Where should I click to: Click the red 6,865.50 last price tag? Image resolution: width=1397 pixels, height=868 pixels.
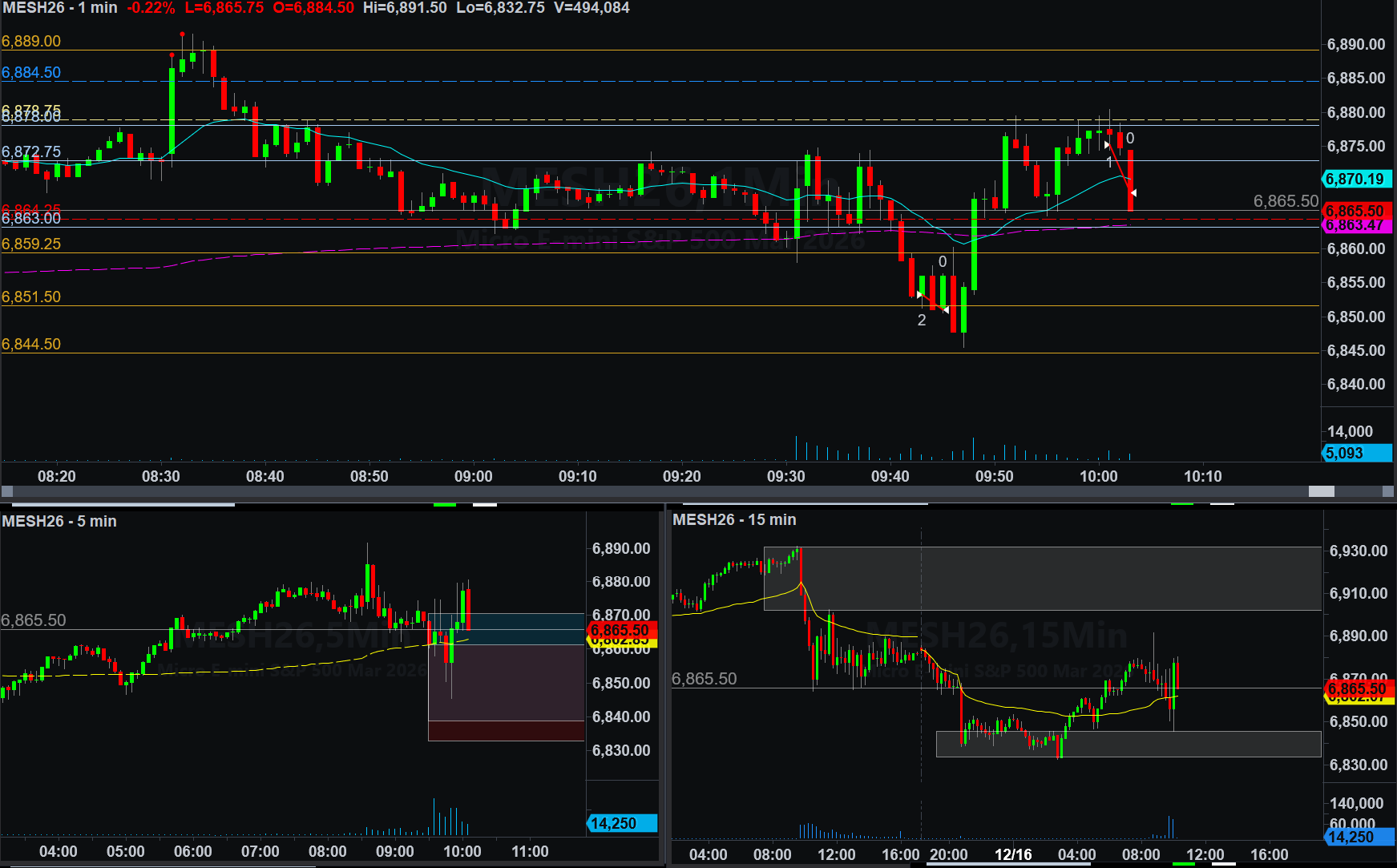click(1358, 211)
